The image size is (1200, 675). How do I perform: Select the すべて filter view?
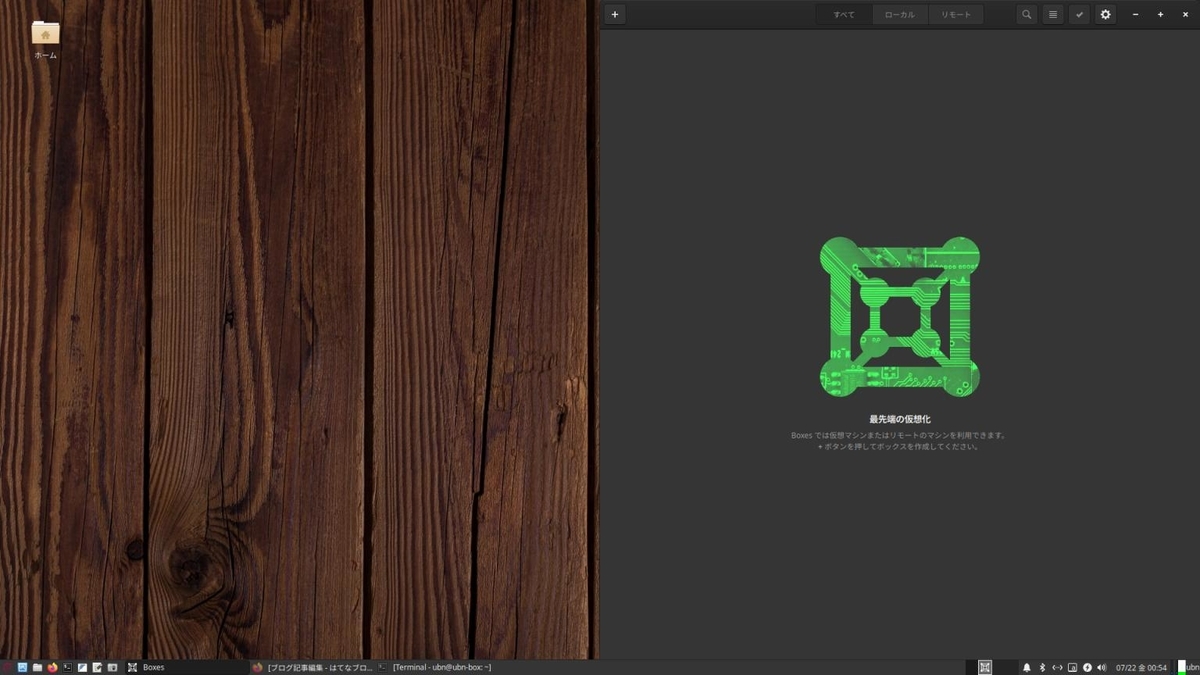point(843,14)
